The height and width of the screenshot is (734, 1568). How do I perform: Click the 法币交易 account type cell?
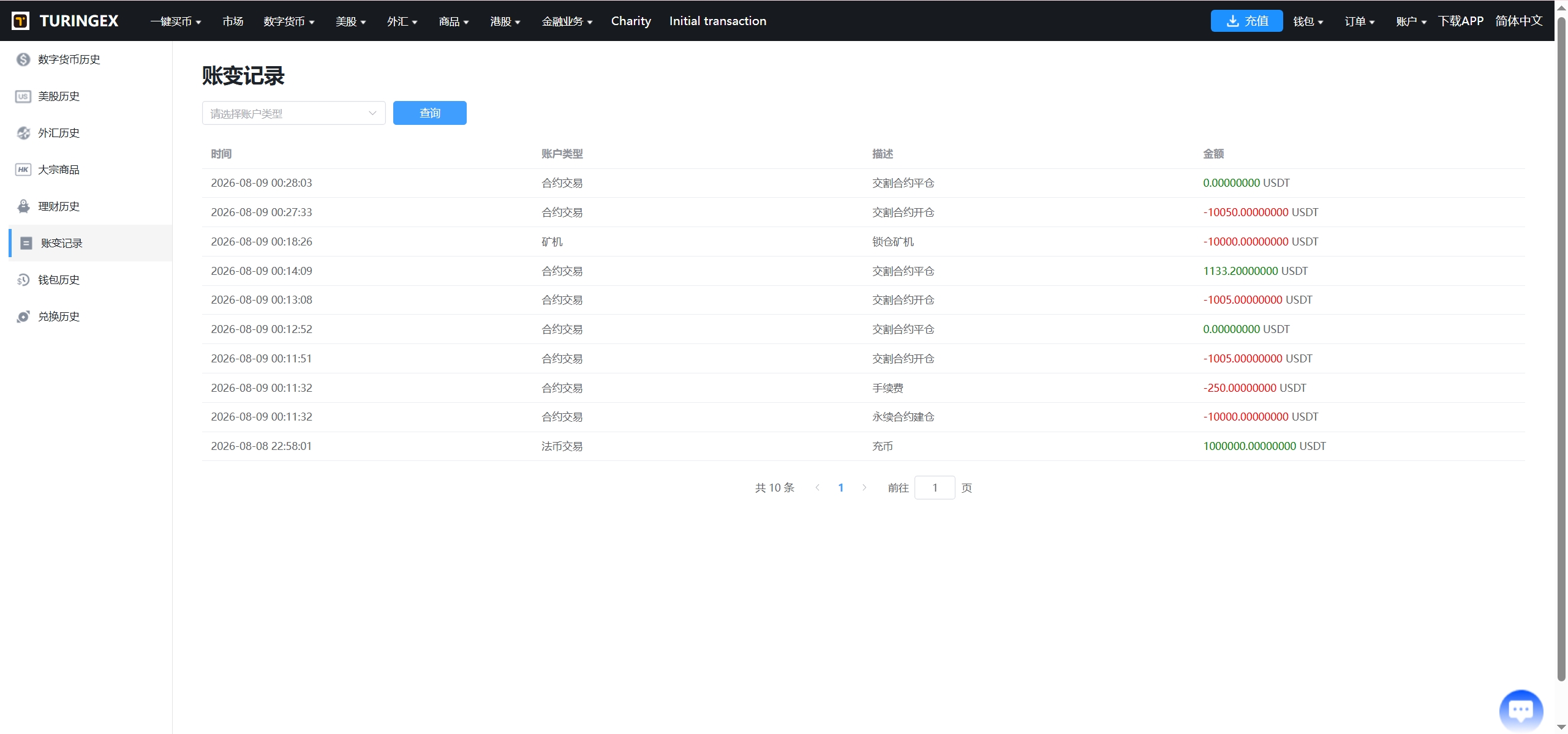click(562, 446)
